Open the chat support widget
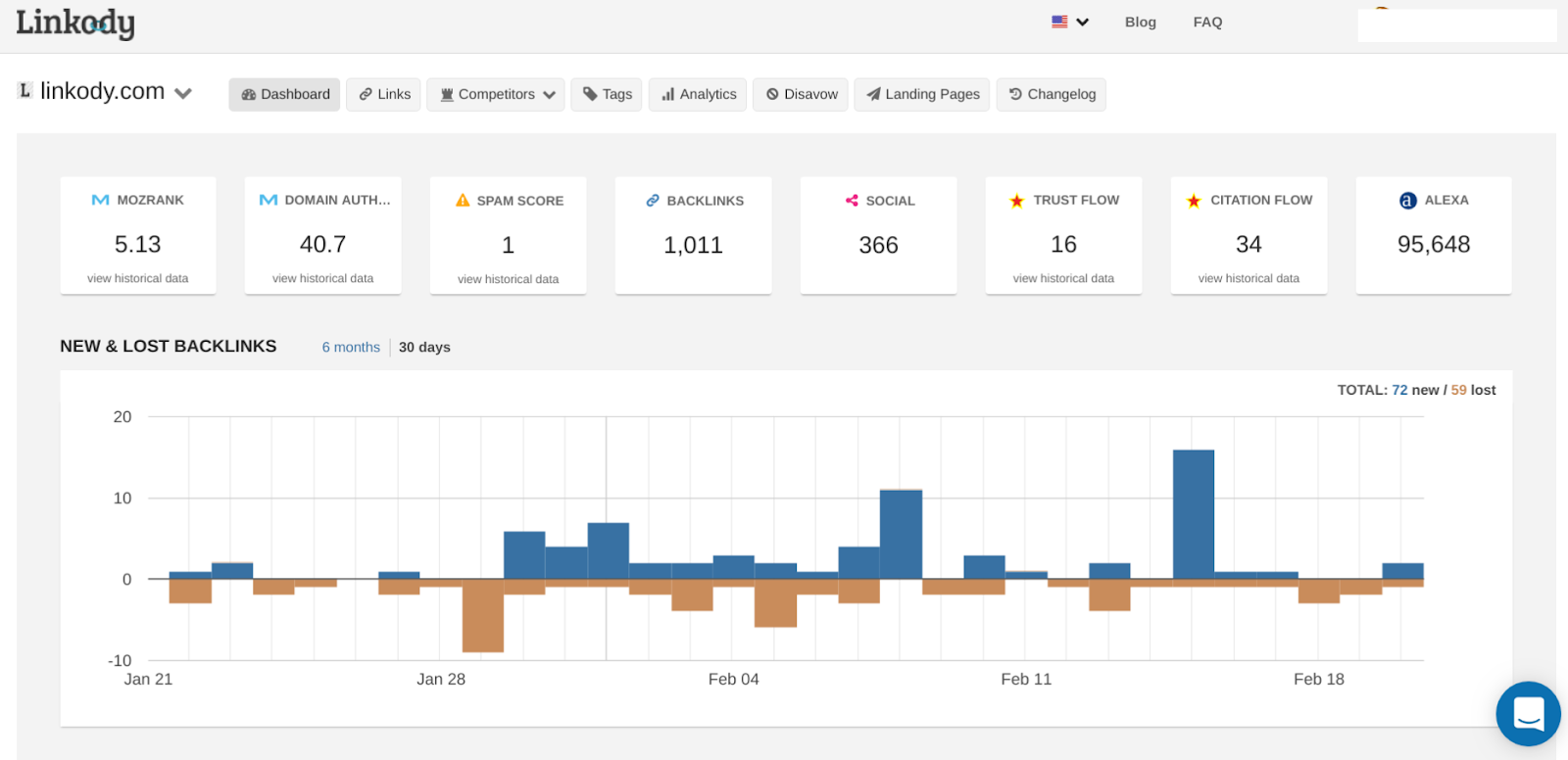Image resolution: width=1568 pixels, height=760 pixels. (x=1527, y=713)
